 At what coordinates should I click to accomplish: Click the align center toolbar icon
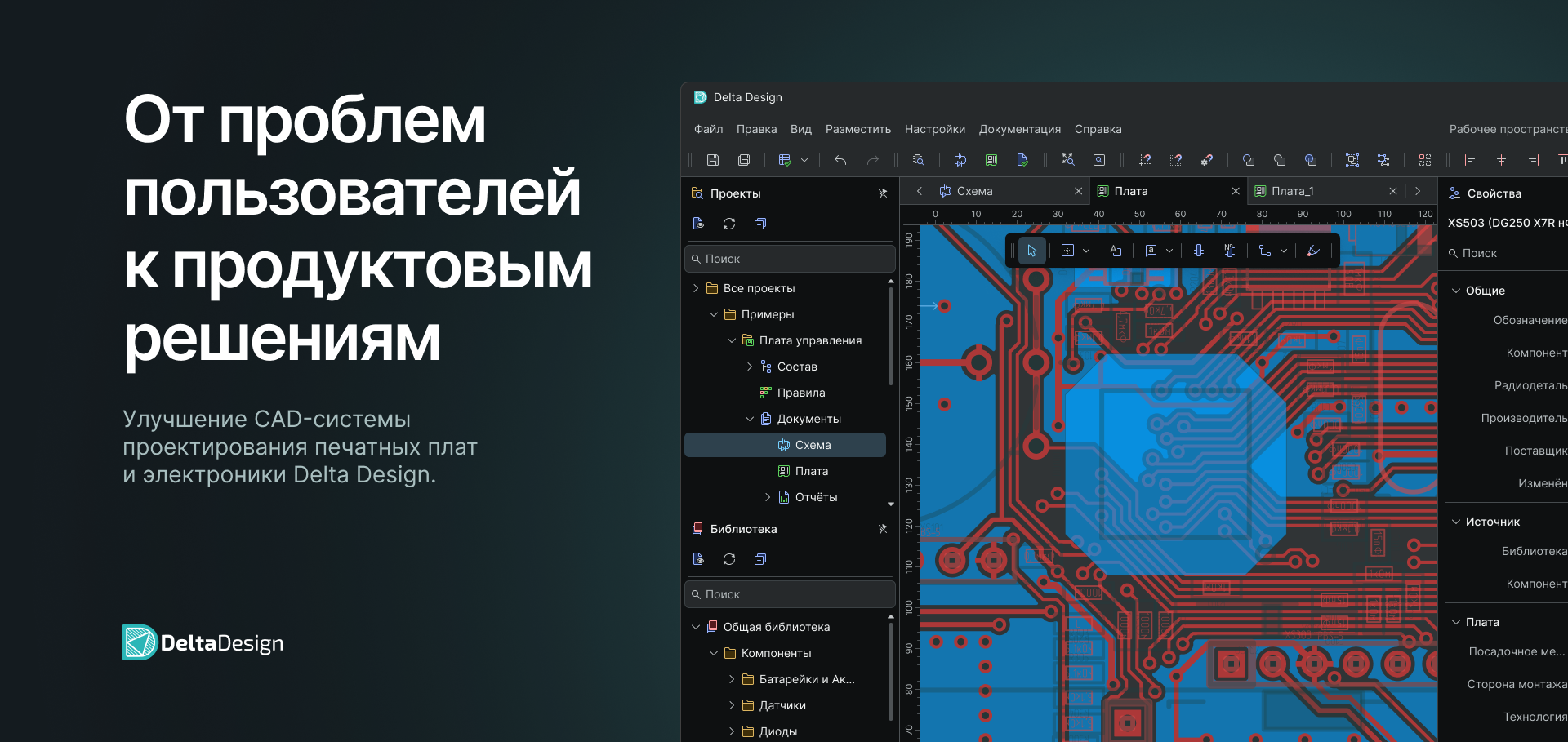(x=1501, y=160)
